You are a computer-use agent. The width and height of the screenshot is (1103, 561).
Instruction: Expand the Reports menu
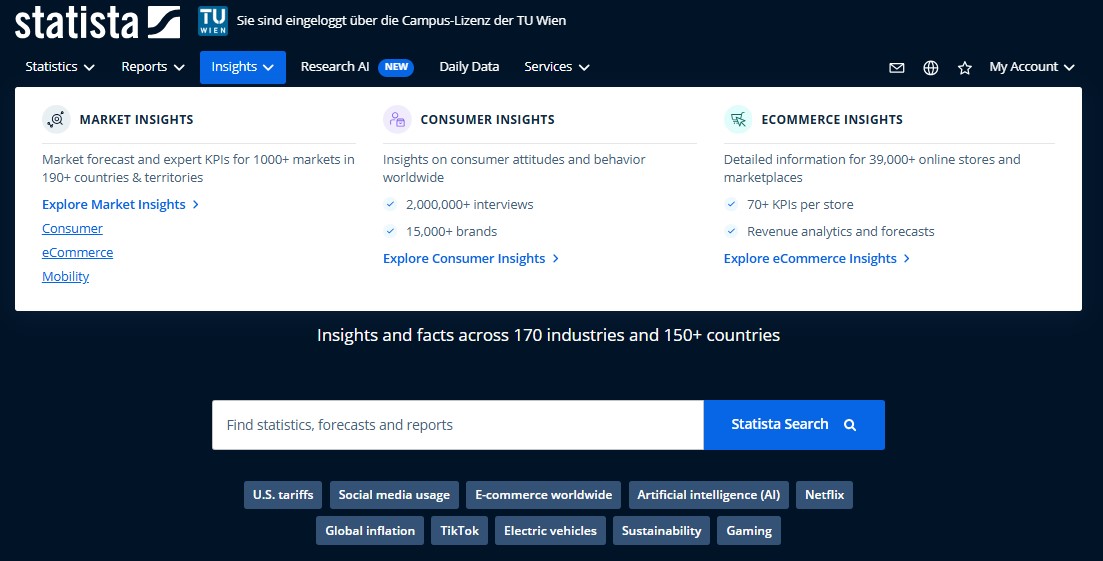(153, 67)
